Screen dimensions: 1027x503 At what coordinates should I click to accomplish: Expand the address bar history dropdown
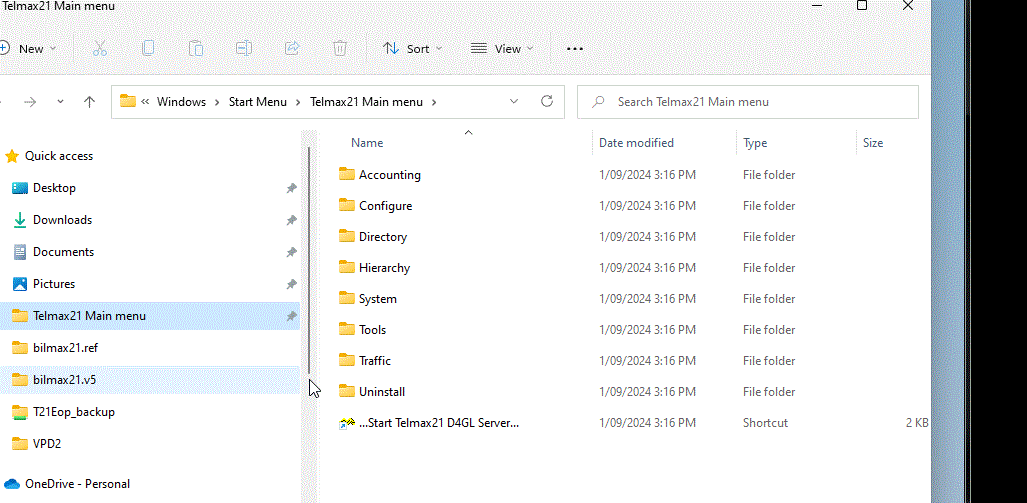(514, 102)
